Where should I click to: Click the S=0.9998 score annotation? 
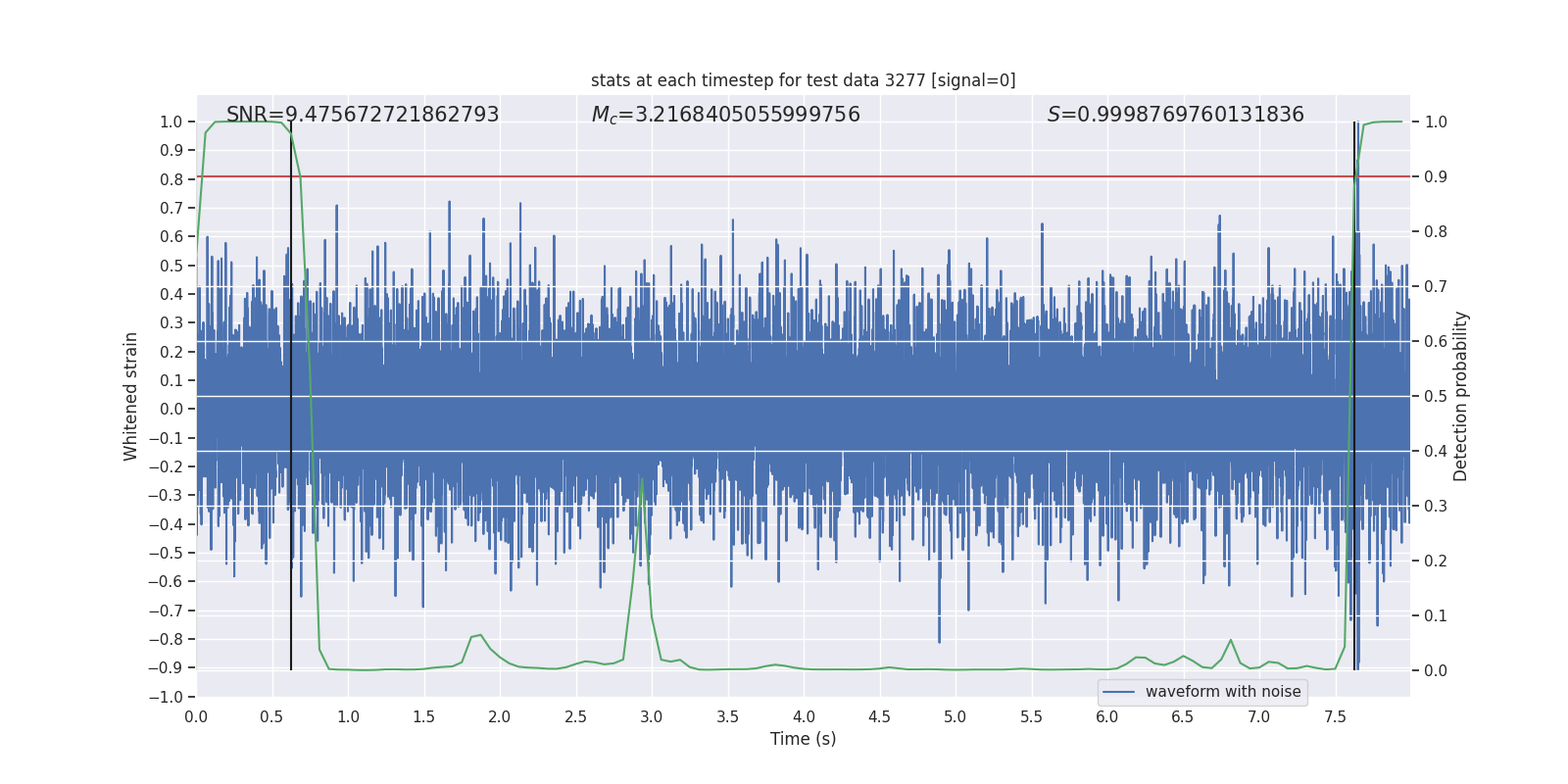pyautogui.click(x=1175, y=115)
